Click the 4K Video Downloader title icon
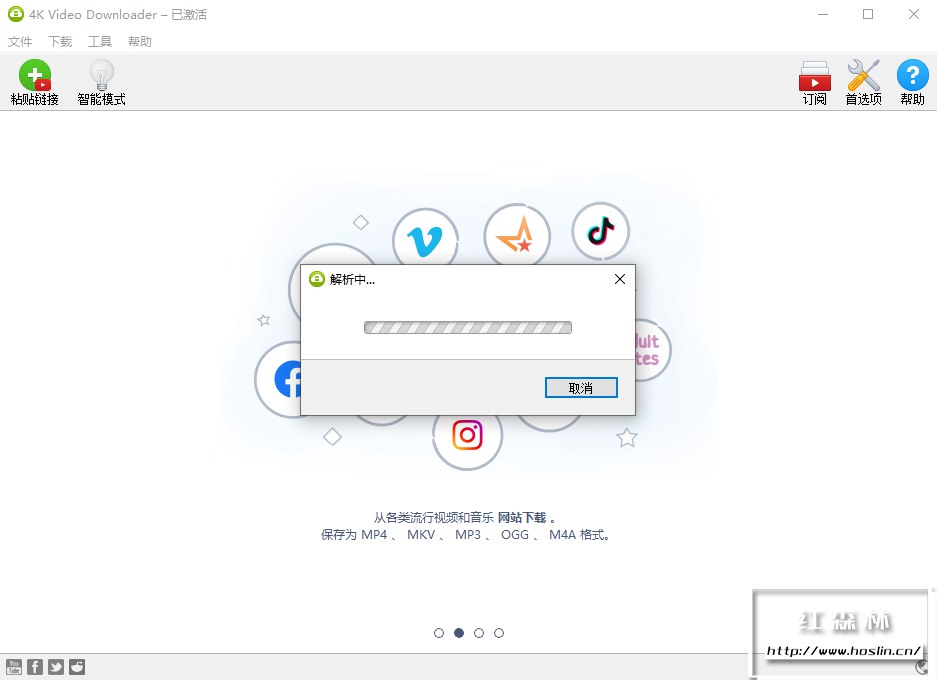Viewport: 937px width, 680px height. (x=16, y=14)
